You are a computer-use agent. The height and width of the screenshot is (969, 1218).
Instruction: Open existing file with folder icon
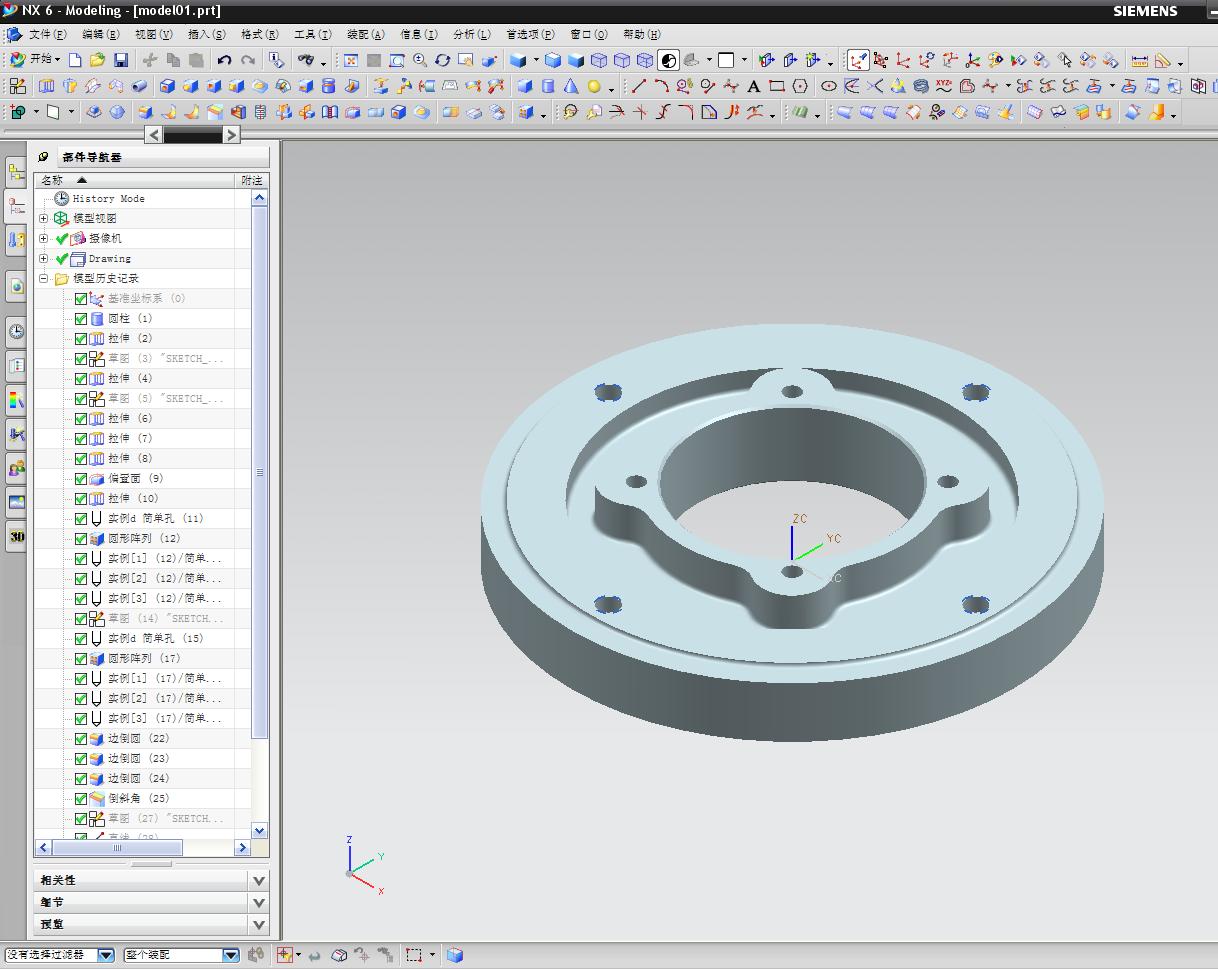click(97, 60)
